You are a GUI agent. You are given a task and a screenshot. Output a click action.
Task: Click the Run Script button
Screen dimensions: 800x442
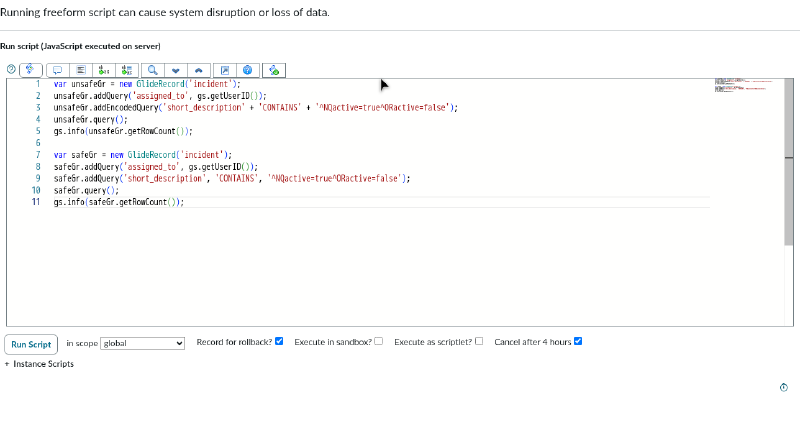tap(31, 345)
